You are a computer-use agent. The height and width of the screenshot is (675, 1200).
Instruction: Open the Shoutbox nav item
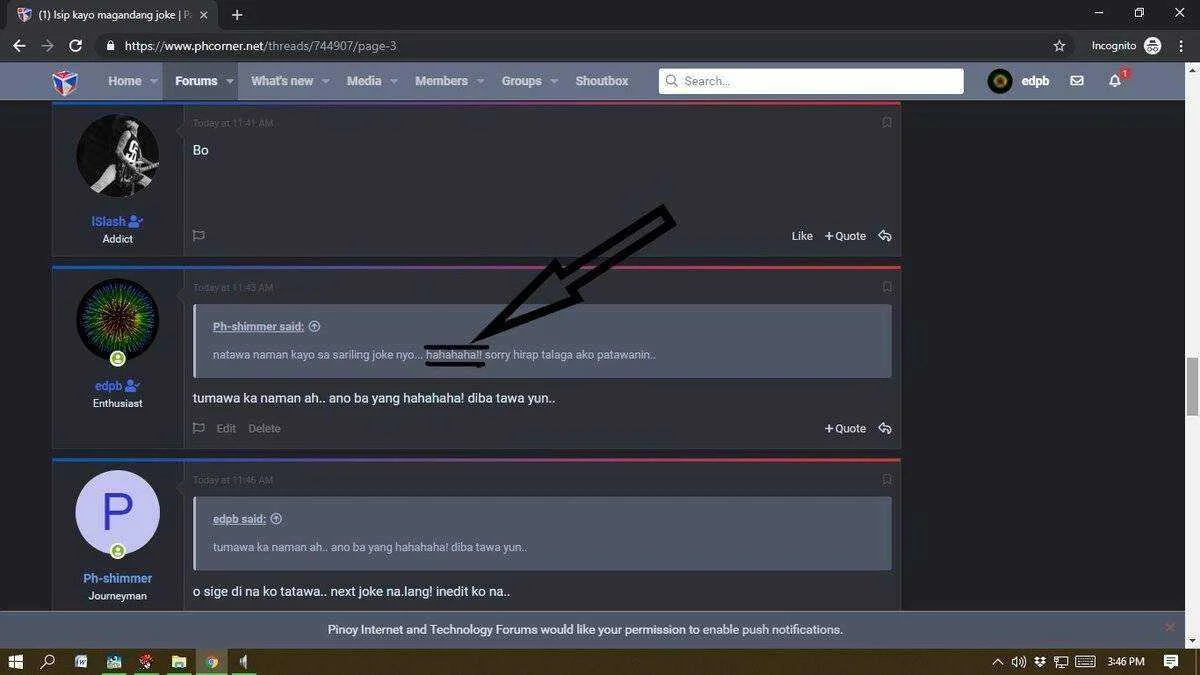tap(602, 81)
